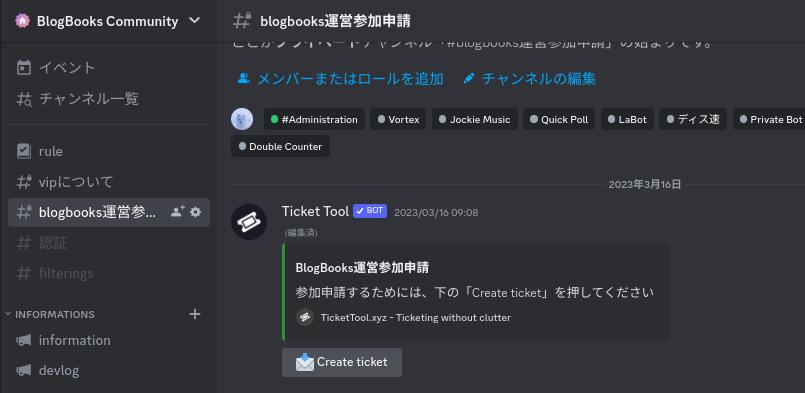Open channel settings gear for blogbooks channel
805x393 pixels.
(196, 212)
